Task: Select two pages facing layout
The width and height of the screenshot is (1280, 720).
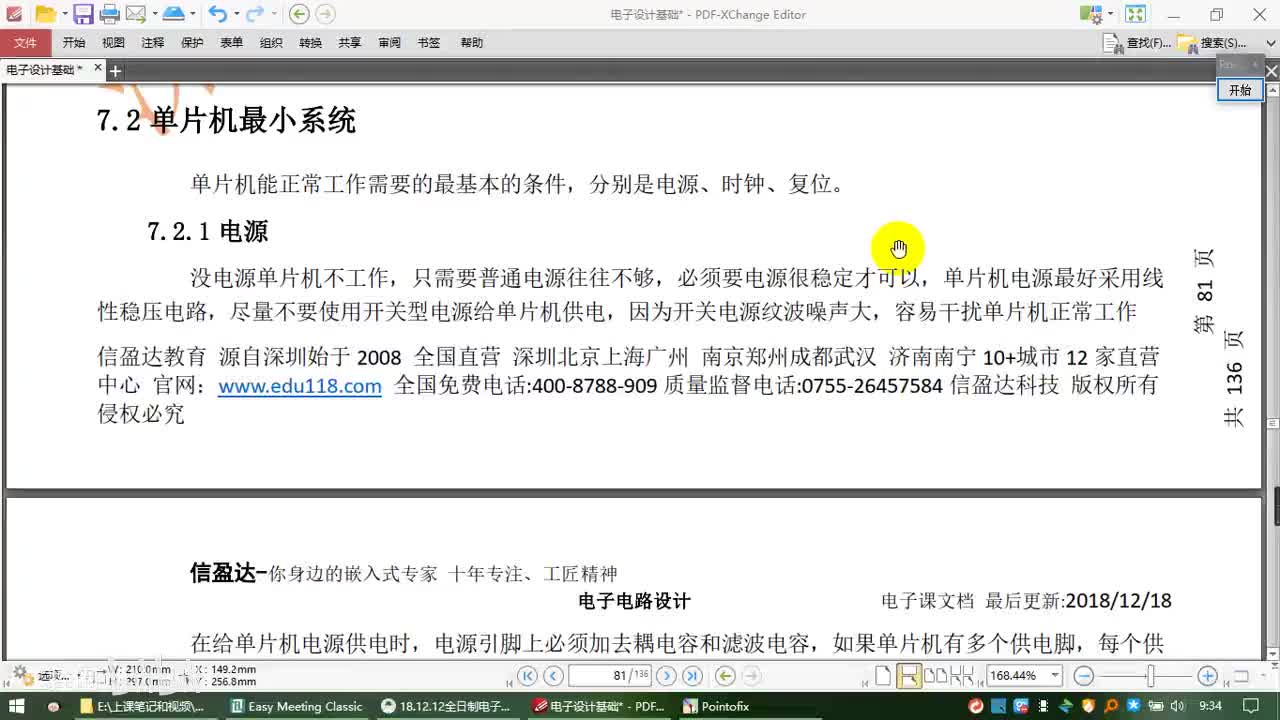Action: pyautogui.click(x=935, y=676)
